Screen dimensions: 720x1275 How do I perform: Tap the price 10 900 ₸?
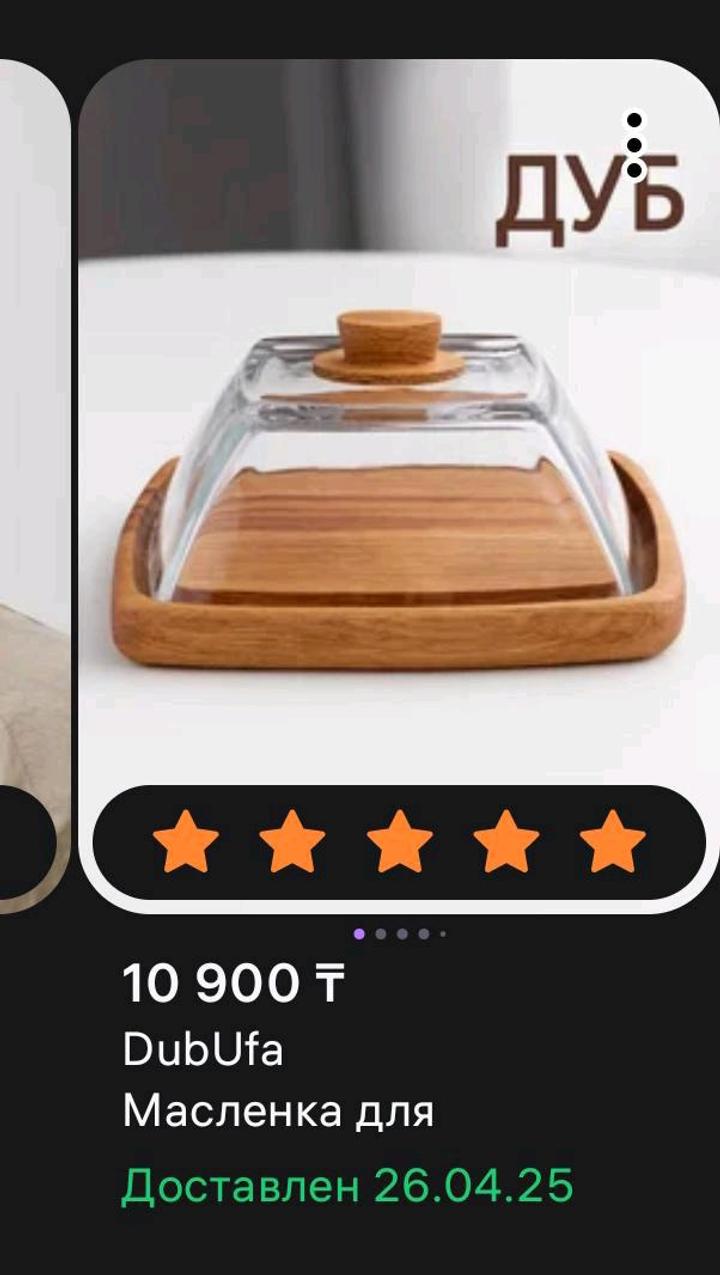coord(234,984)
